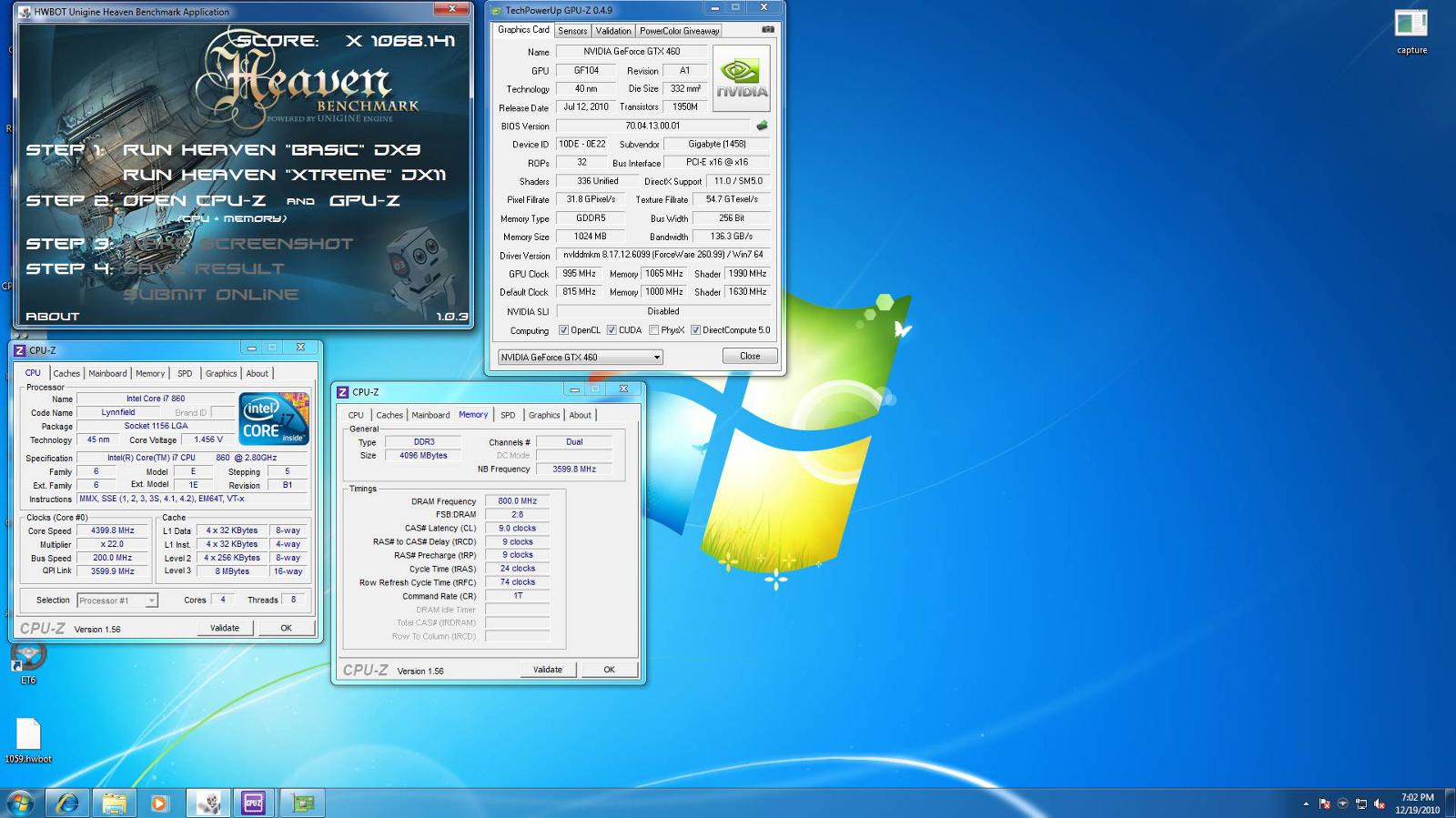The width and height of the screenshot is (1456, 818).
Task: Click Take Screenshot step in Heaven app
Action: point(238,244)
